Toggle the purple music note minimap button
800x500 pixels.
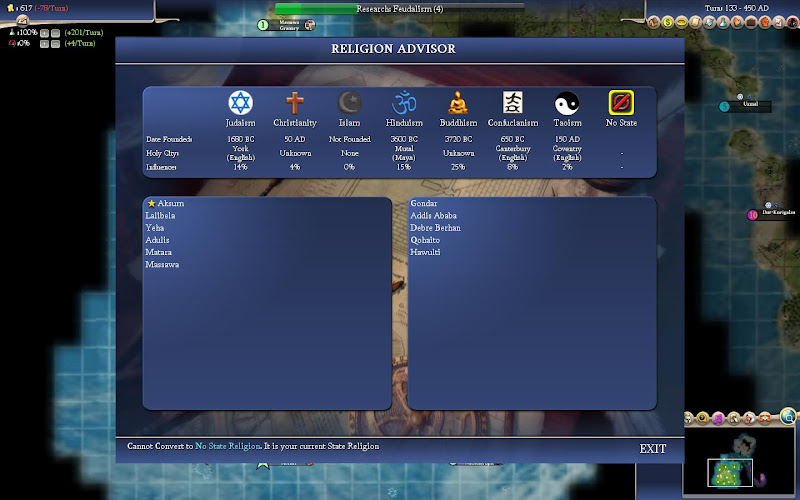pos(718,418)
